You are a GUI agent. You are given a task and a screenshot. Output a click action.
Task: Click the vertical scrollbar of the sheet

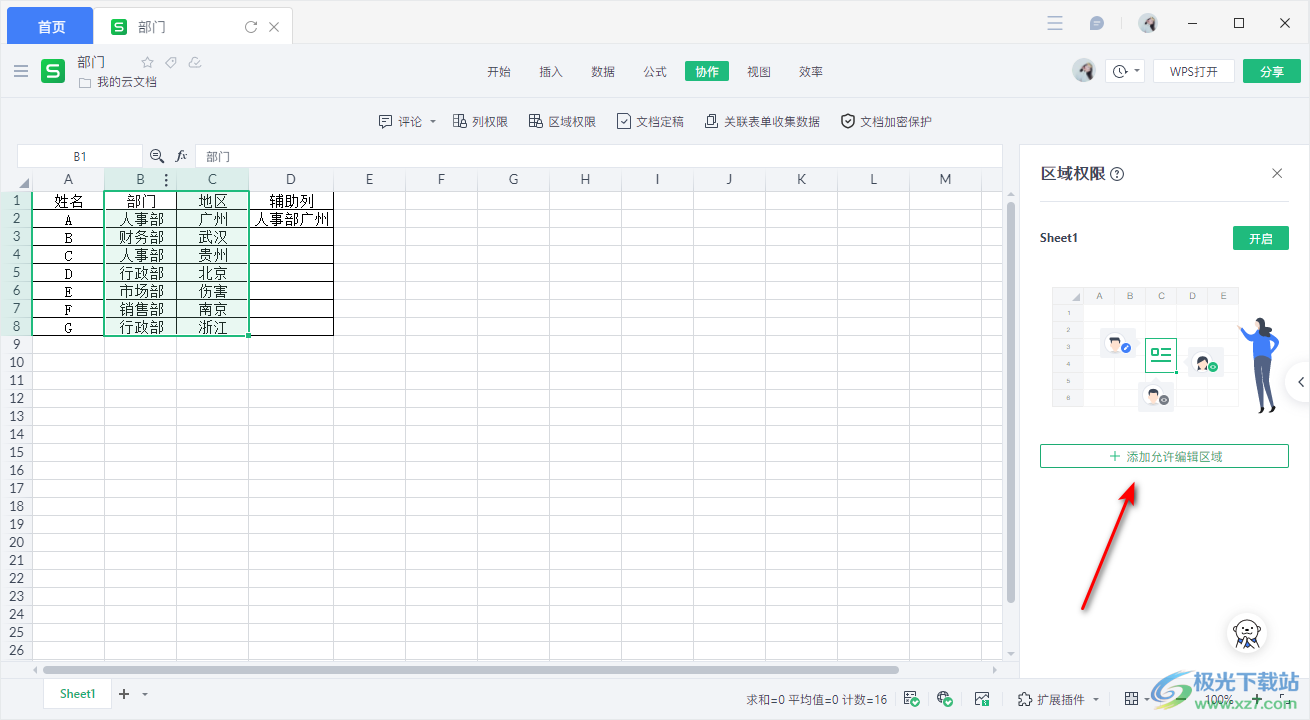(x=1010, y=402)
